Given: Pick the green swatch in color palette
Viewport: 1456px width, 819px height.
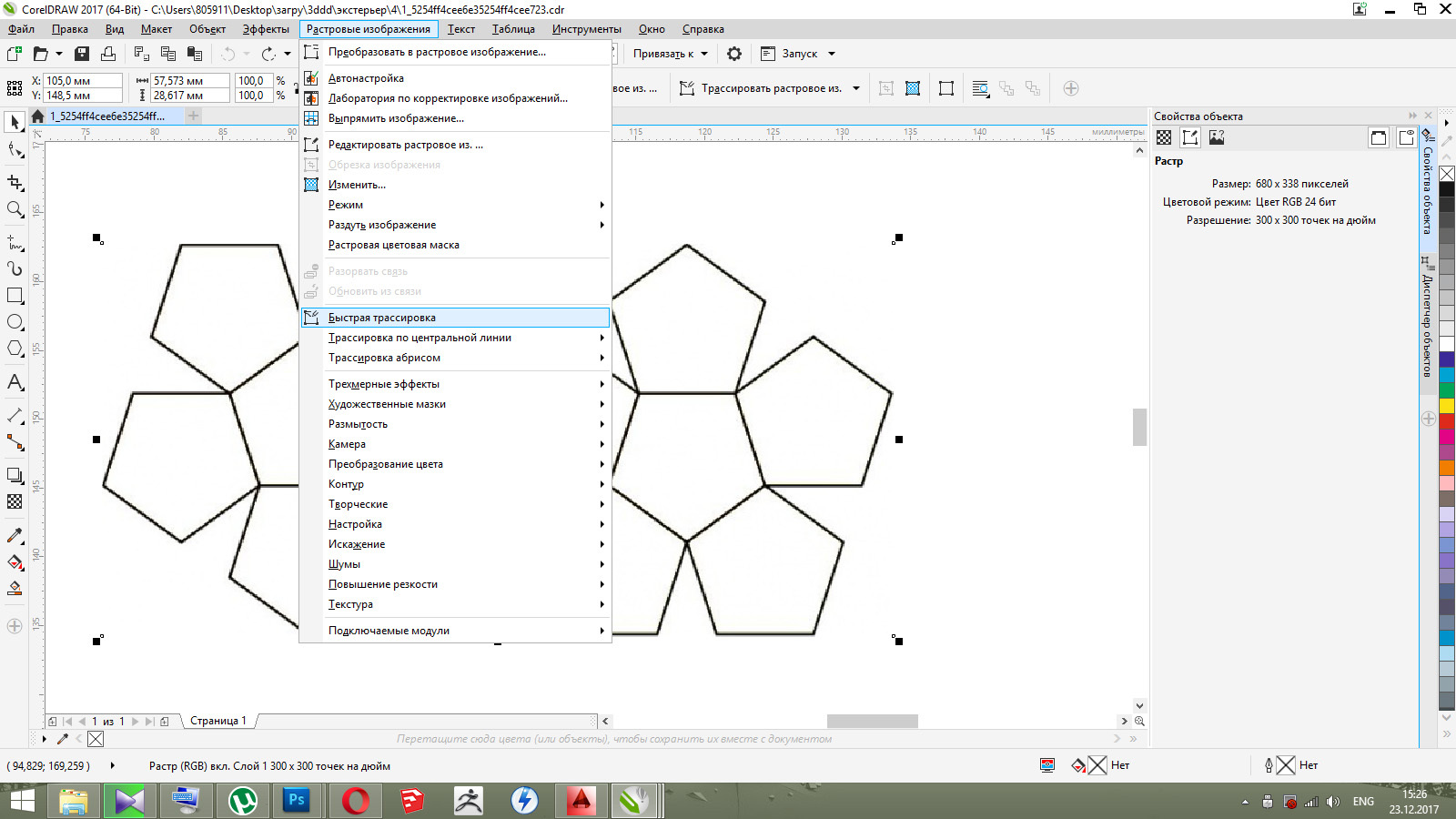Looking at the screenshot, I should pos(1447,389).
